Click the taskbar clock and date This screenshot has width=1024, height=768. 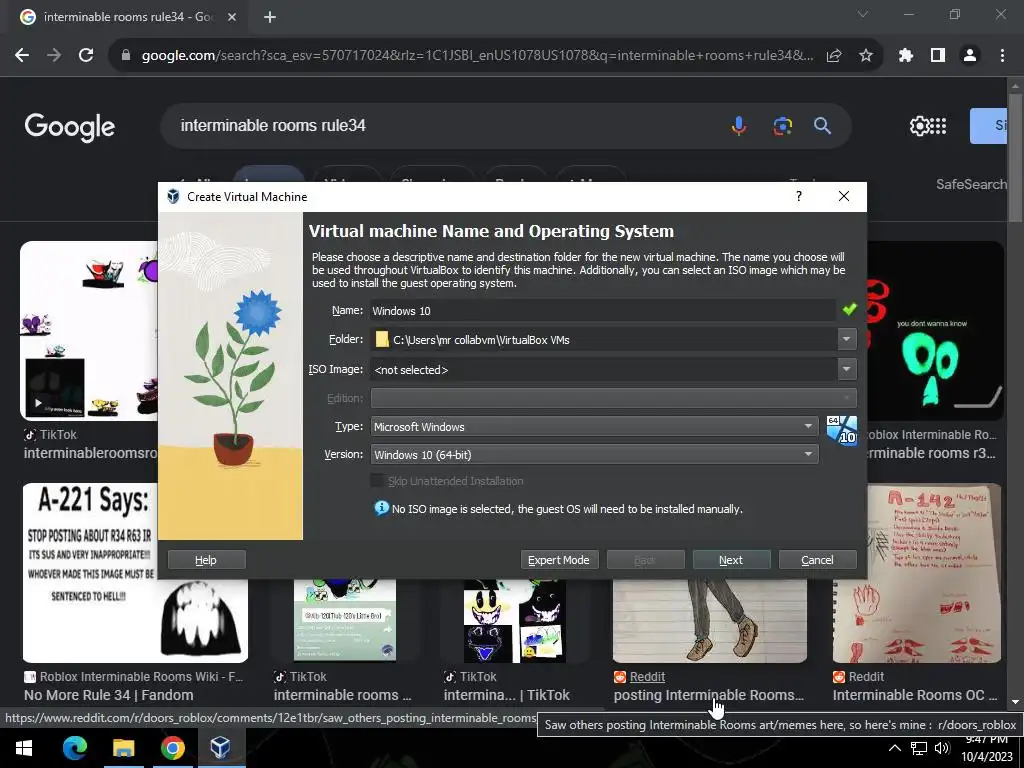coord(986,748)
